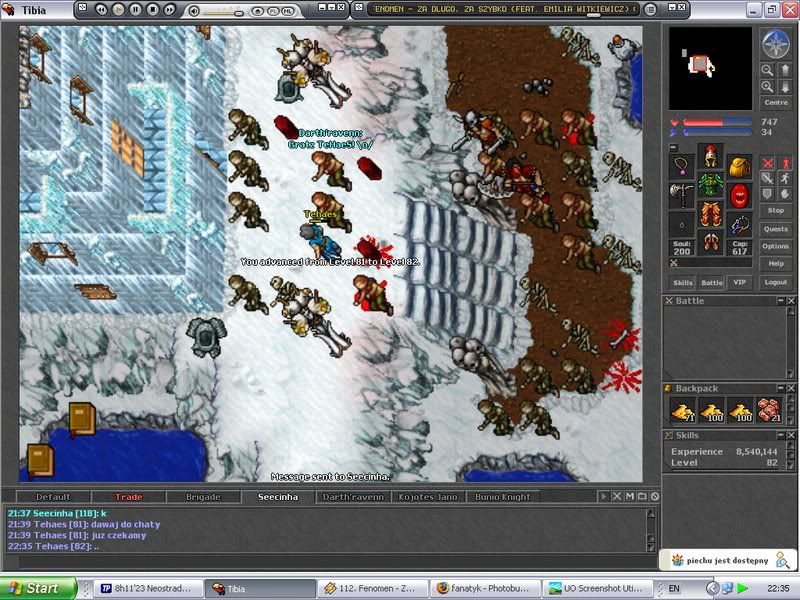The image size is (800, 600).
Task: Stop playback in Winamp
Action: click(152, 9)
